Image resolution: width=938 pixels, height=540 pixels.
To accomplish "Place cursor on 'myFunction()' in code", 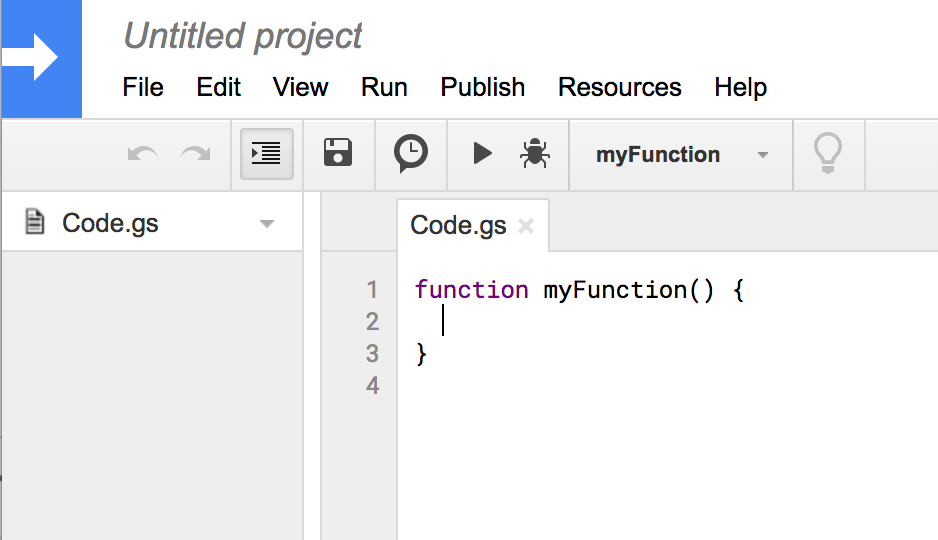I will point(629,291).
